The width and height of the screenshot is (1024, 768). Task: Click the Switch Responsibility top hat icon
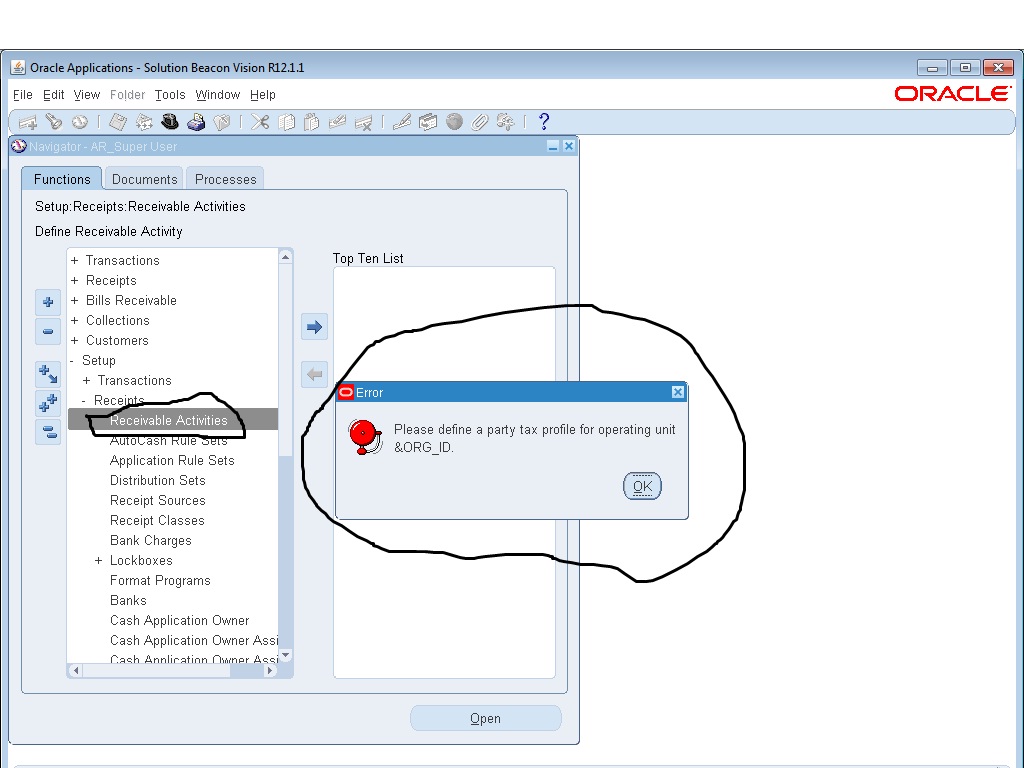click(x=170, y=122)
